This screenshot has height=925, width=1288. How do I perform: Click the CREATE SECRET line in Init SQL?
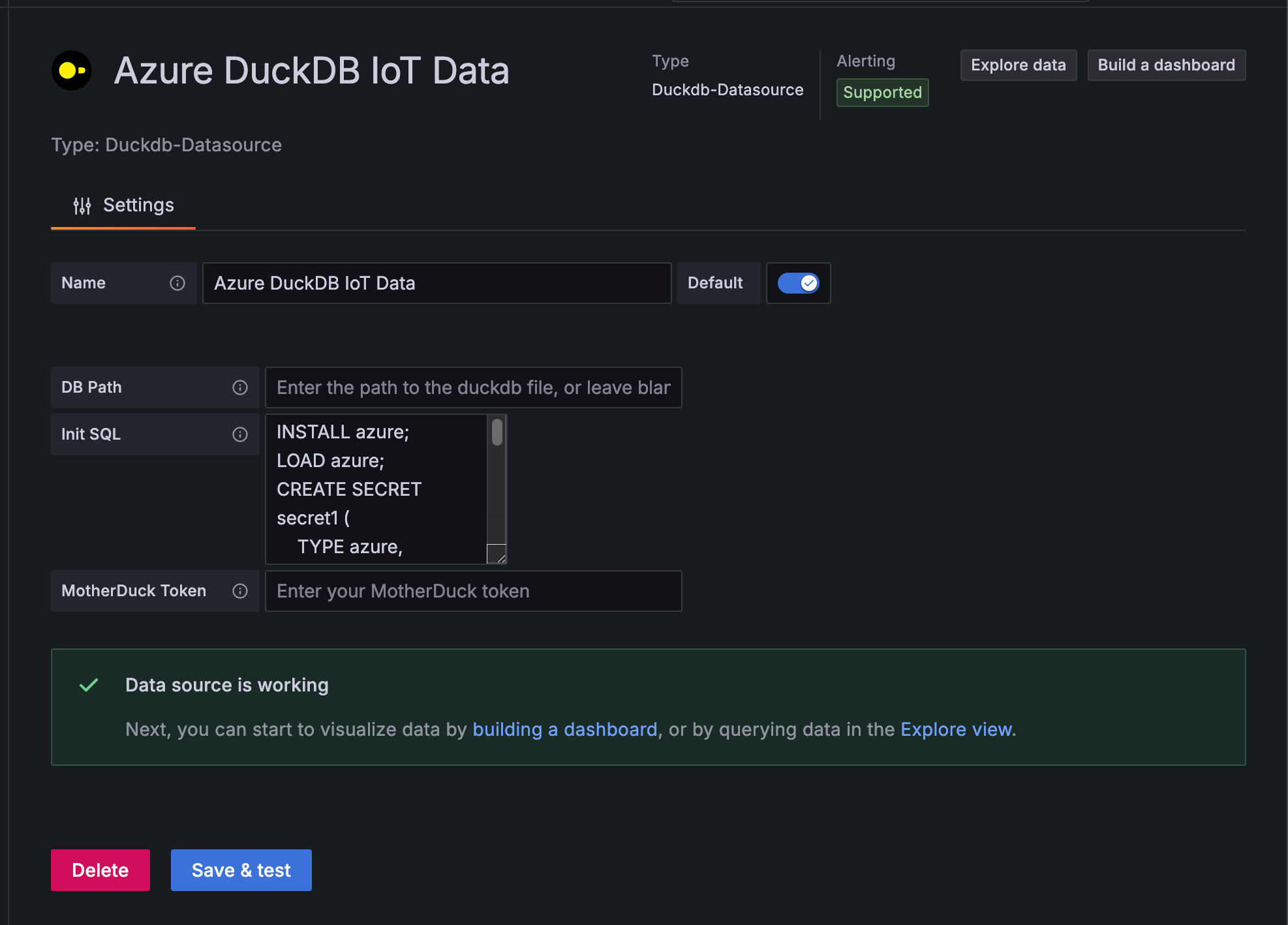349,489
